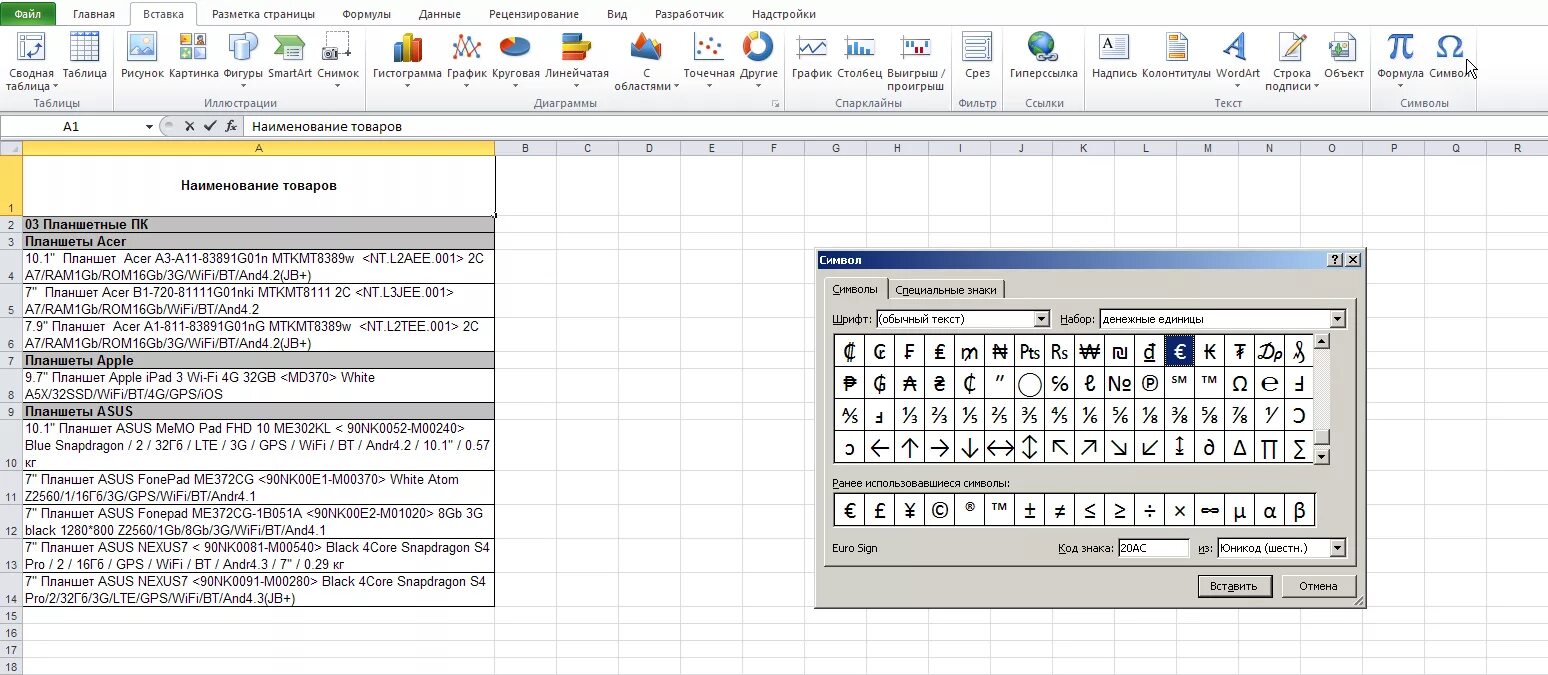Open the Снимок screenshot tool
This screenshot has width=1548, height=675.
click(338, 60)
